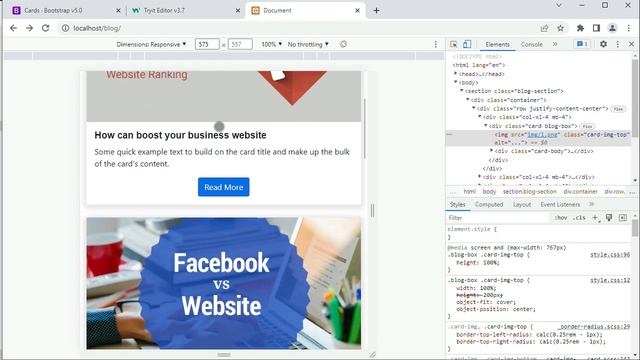Select an element to inspect tool
The image size is (640, 360).
click(x=453, y=44)
